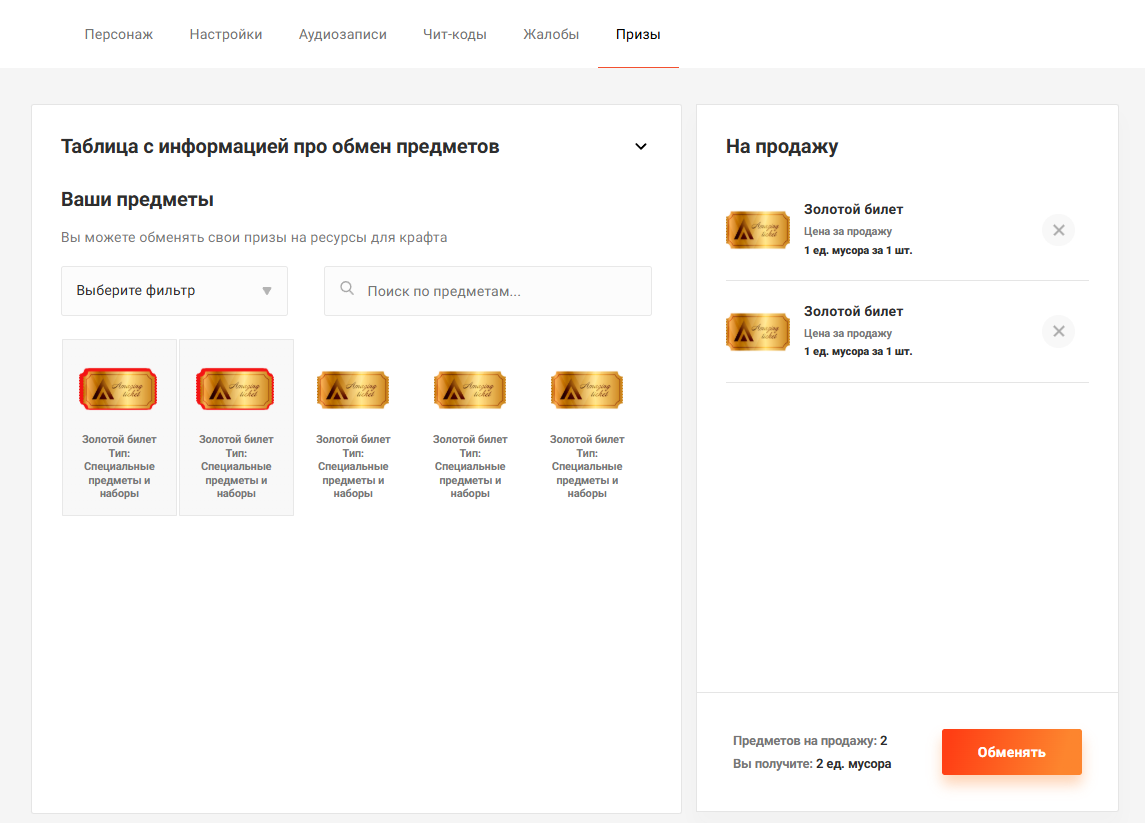1145x823 pixels.
Task: Remove second Золотой билет from sale list
Action: pyautogui.click(x=1058, y=332)
